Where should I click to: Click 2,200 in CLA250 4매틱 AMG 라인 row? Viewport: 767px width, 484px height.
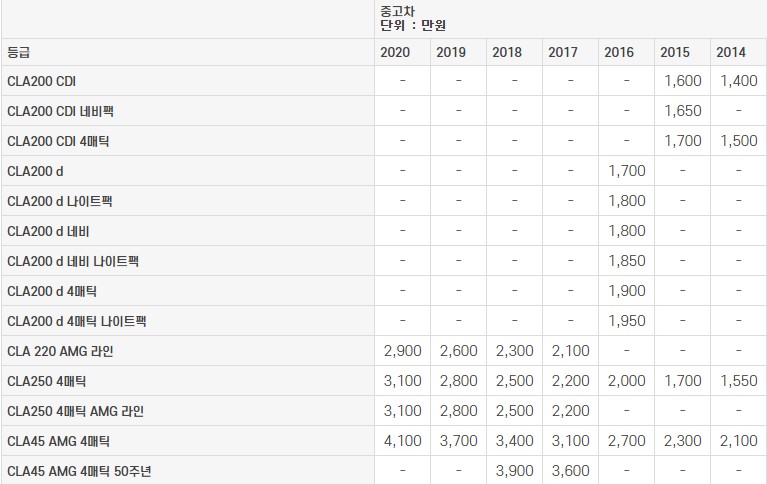point(570,411)
